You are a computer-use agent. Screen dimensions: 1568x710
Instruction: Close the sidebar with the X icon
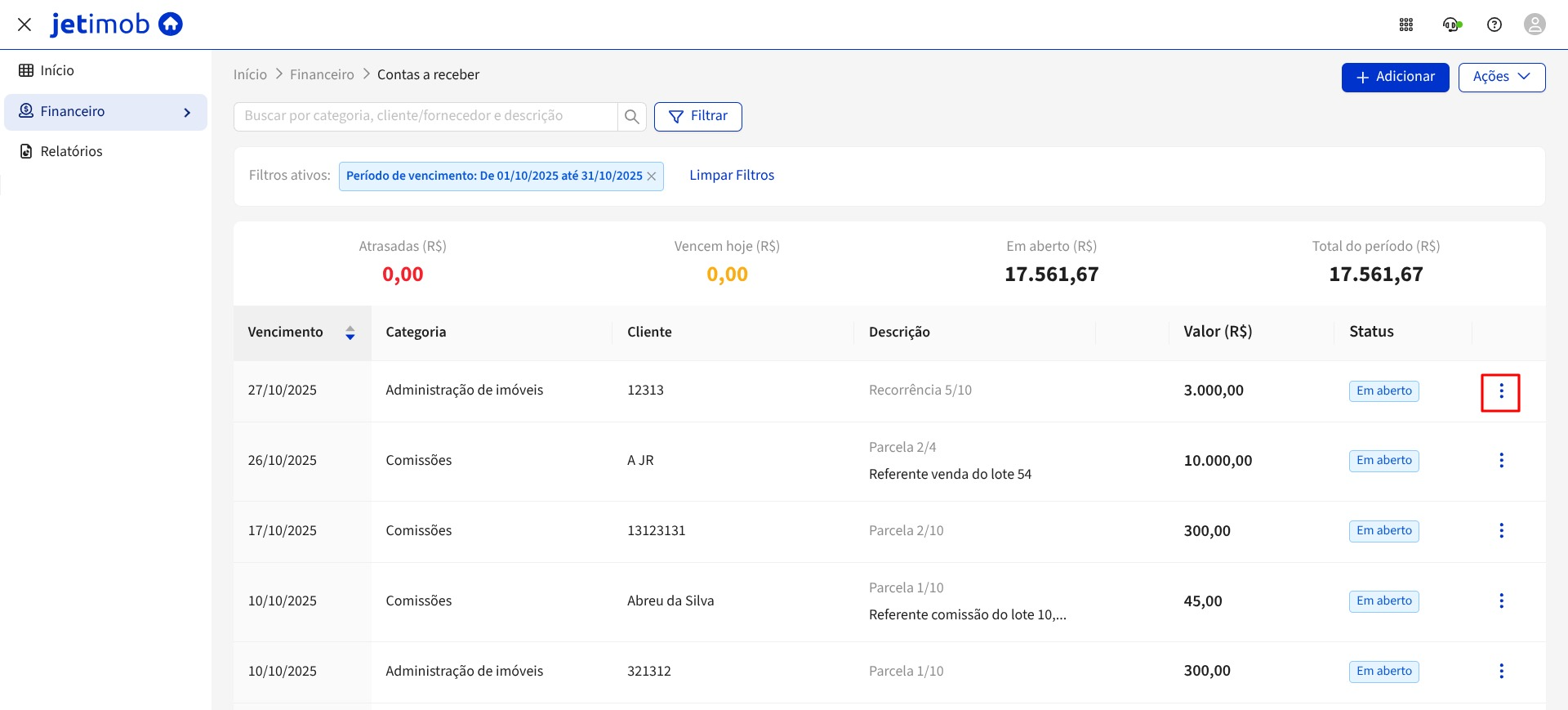(x=24, y=25)
